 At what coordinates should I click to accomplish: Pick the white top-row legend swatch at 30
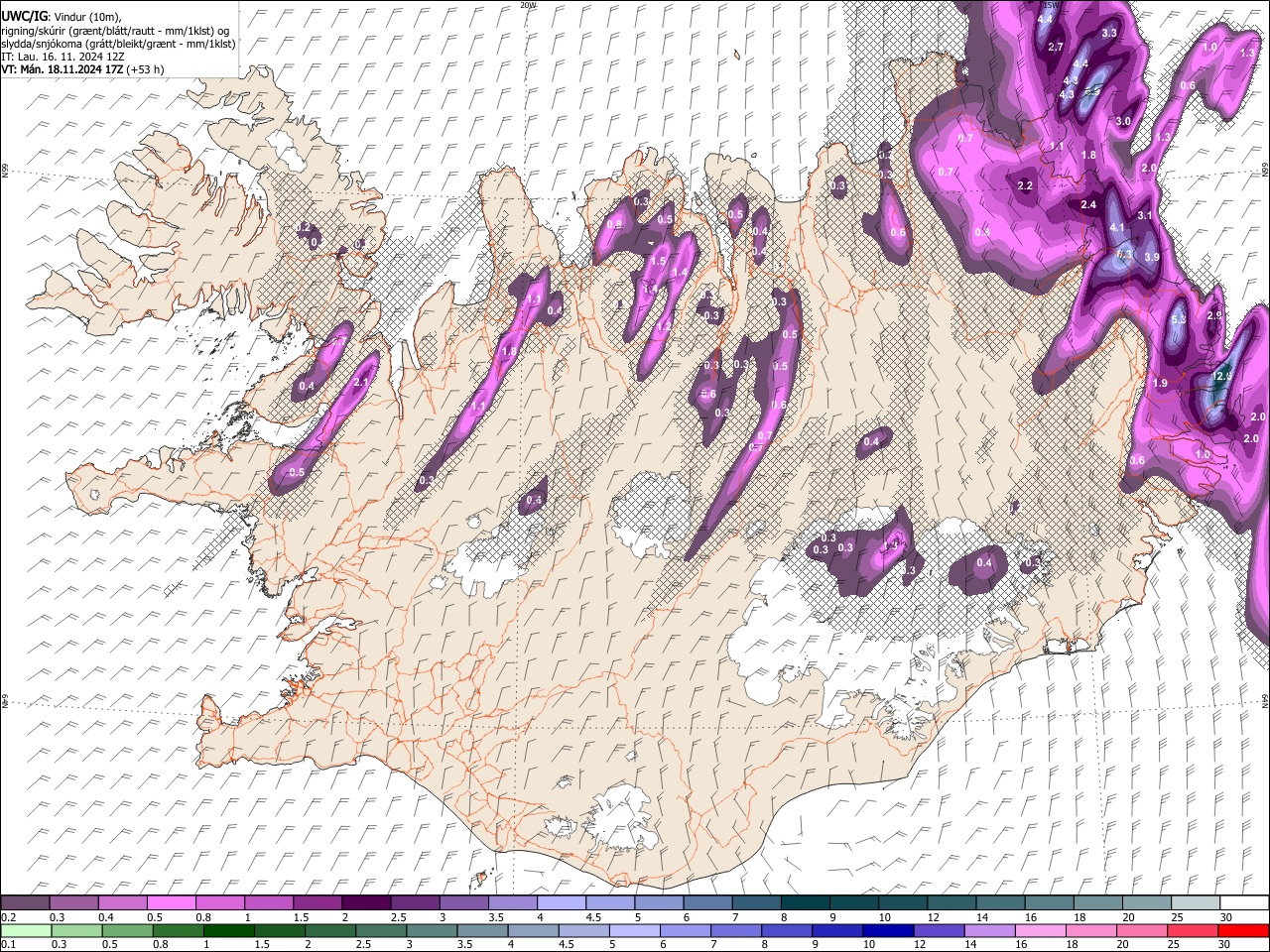coord(1244,902)
